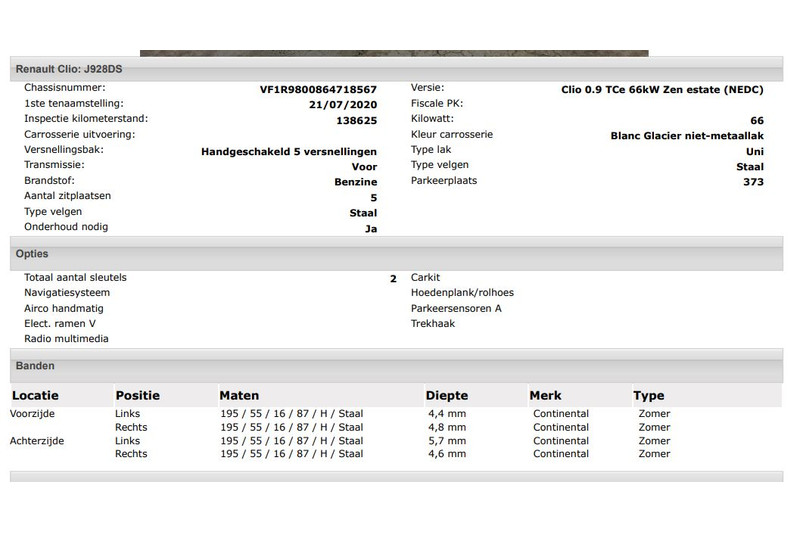Viewport: 800px width, 533px height.
Task: Click the Type column header in Banden
Action: [x=649, y=395]
